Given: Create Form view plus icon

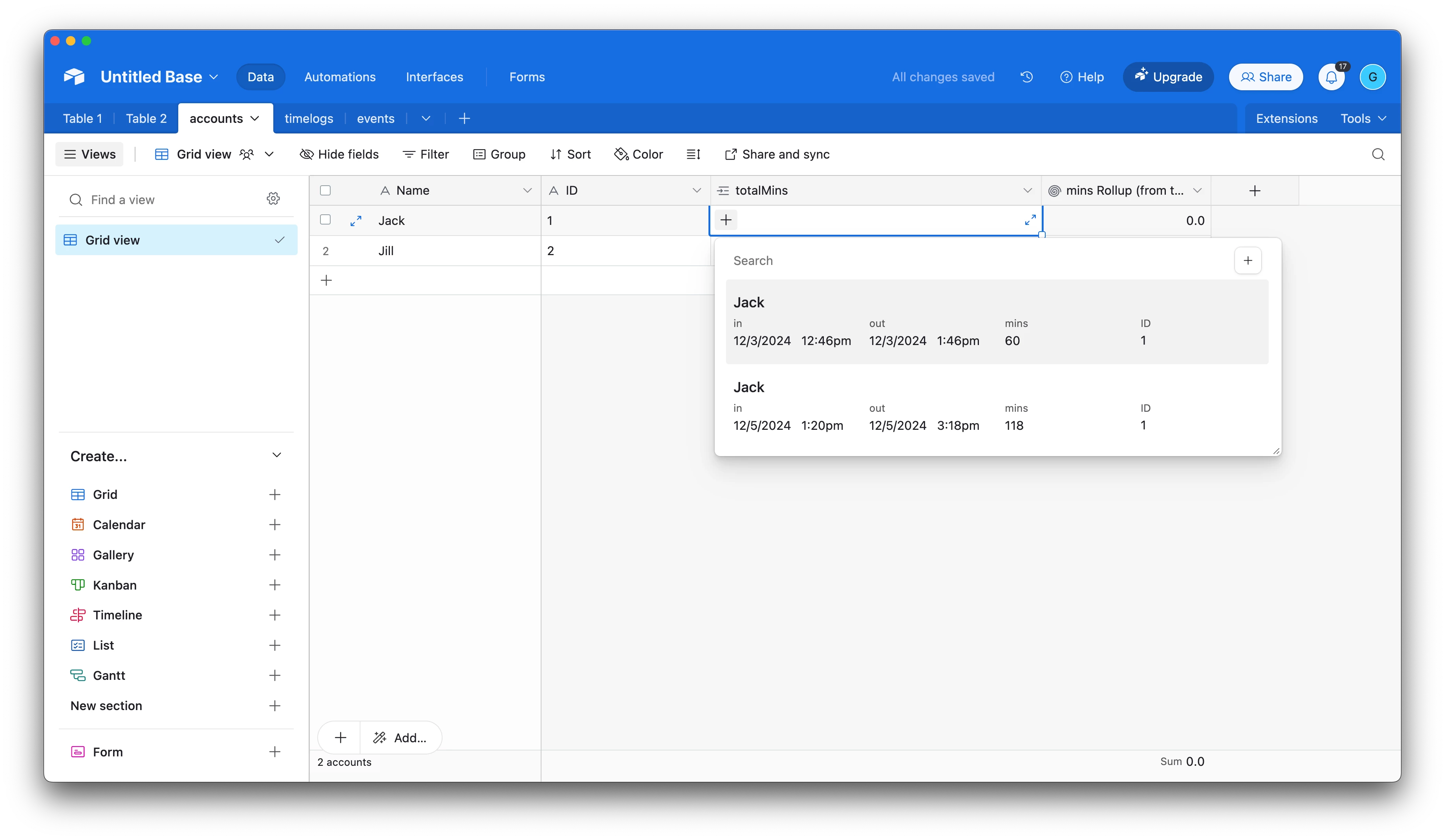Looking at the screenshot, I should coord(274,752).
